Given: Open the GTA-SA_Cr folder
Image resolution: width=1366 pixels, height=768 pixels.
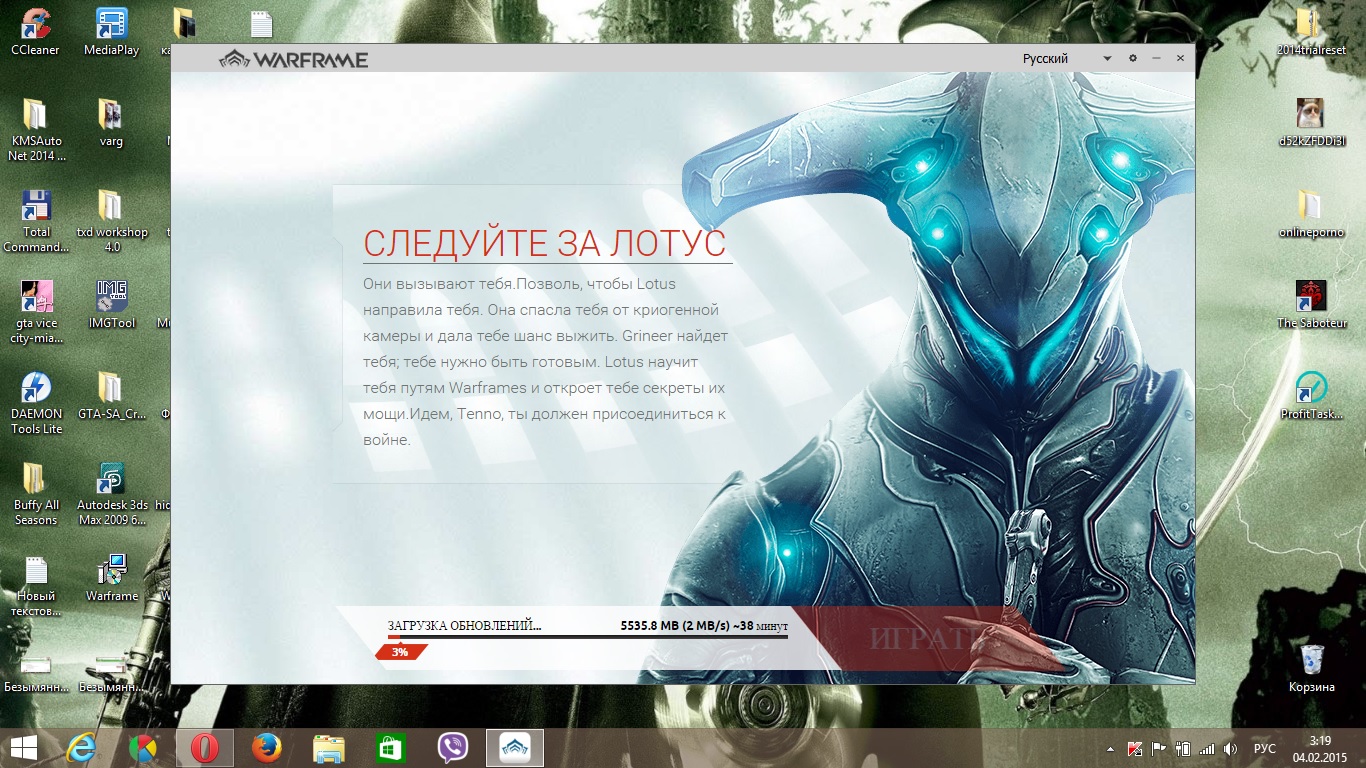Looking at the screenshot, I should coord(111,397).
